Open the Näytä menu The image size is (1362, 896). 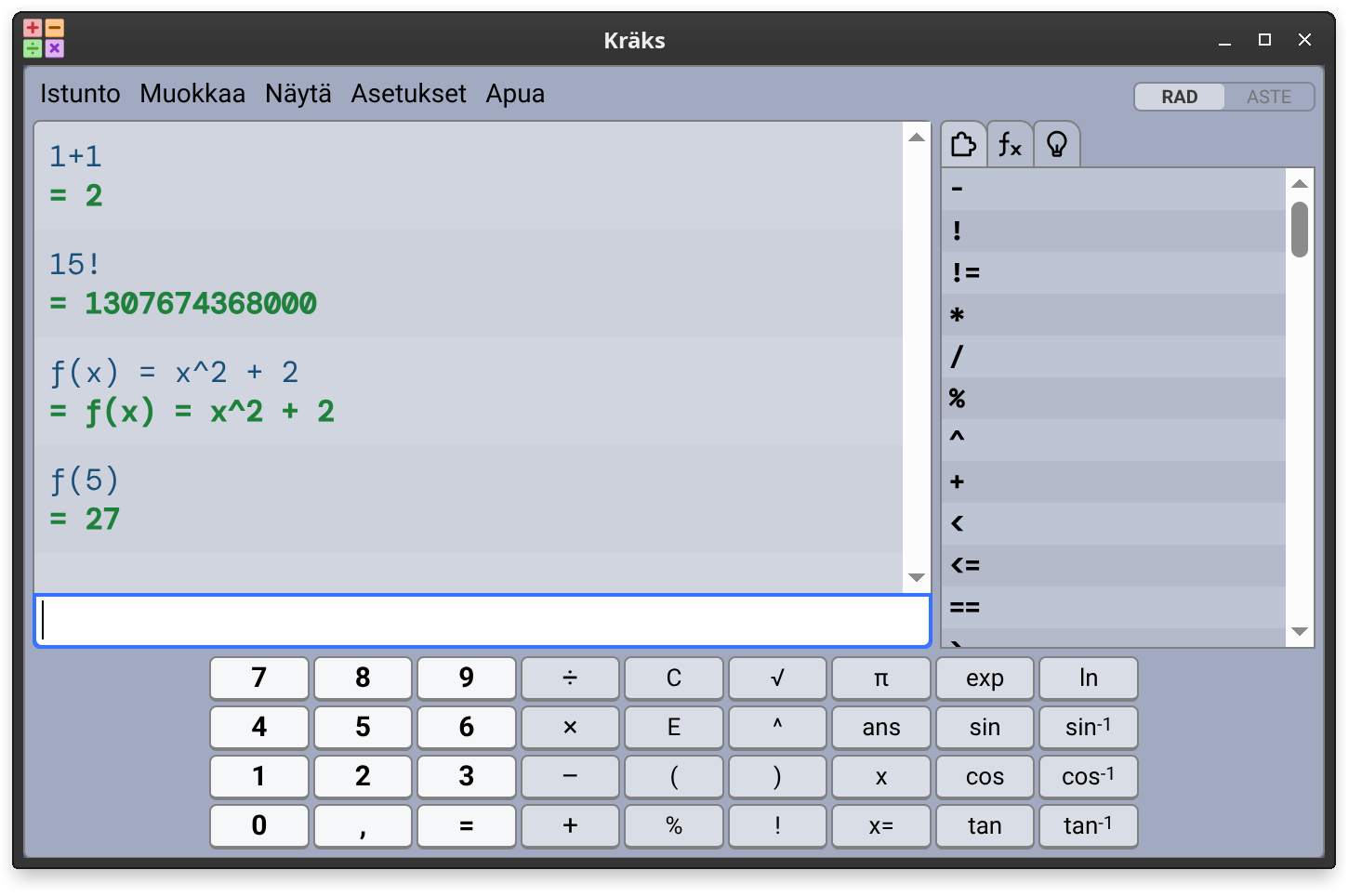(298, 94)
